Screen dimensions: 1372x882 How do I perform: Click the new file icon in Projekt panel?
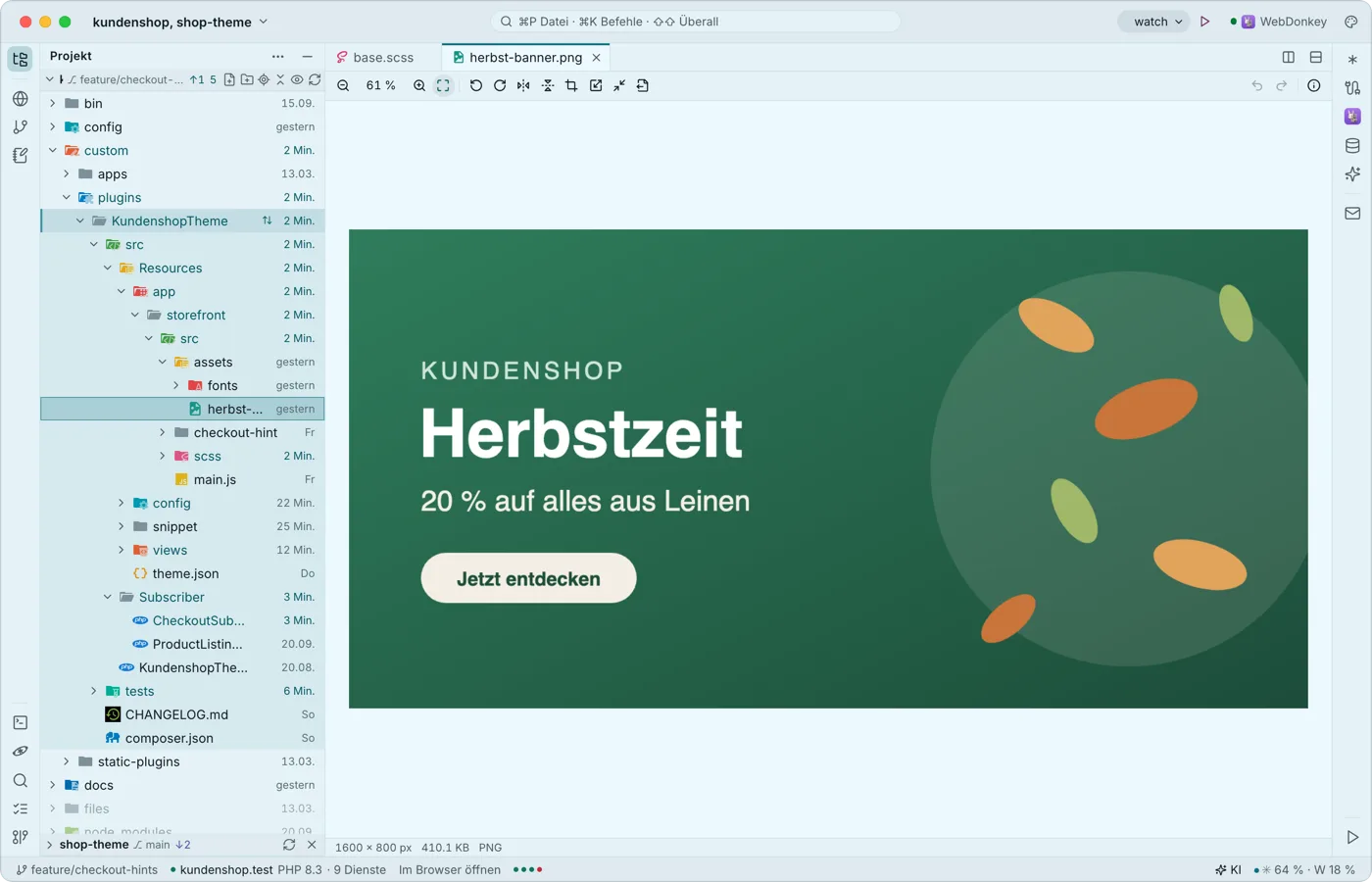229,79
